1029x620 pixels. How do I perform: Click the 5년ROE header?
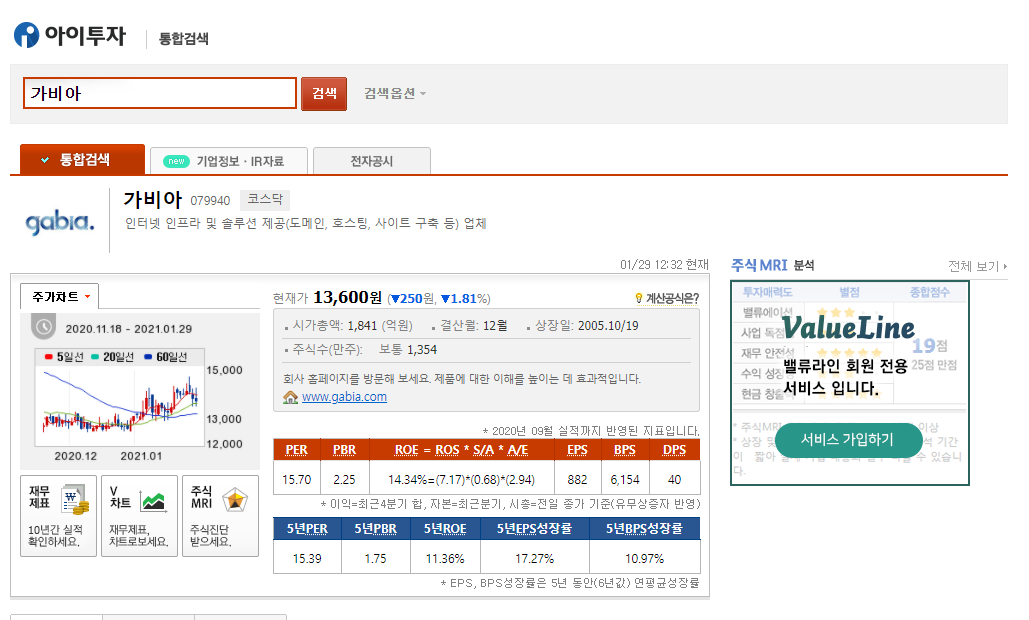[x=445, y=529]
